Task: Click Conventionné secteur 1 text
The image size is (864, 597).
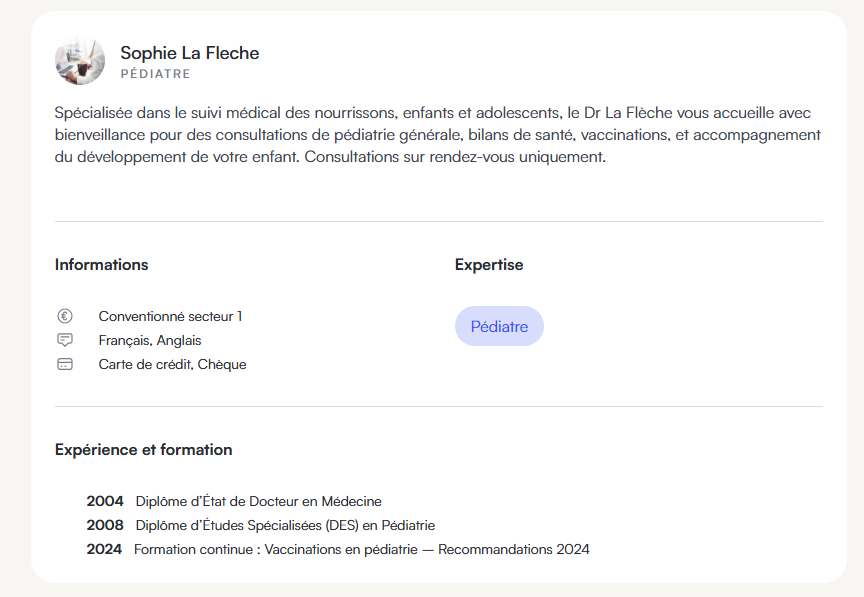Action: coord(170,316)
